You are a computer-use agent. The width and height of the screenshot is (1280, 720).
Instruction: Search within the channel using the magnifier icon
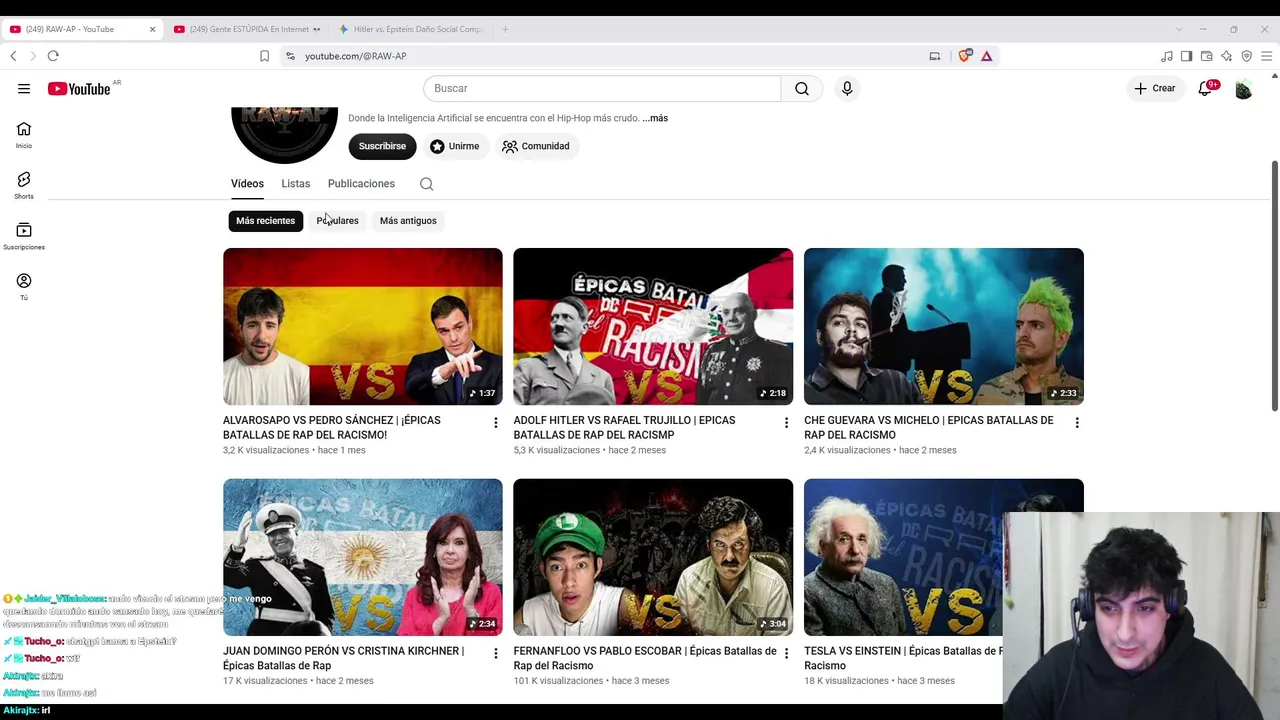(427, 184)
